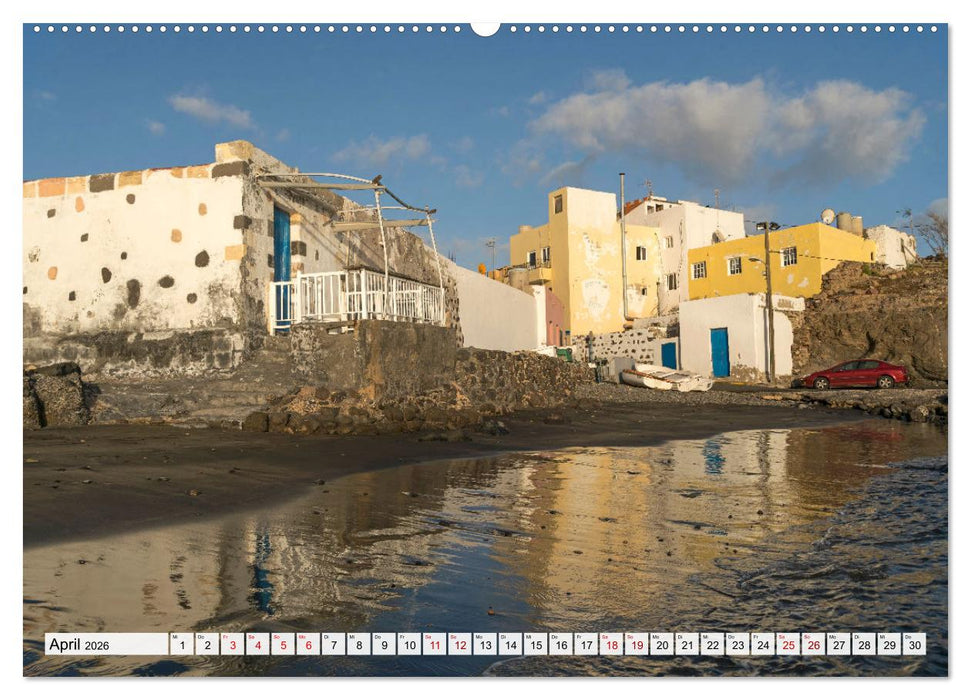971x700 pixels.
Task: Pick red-marked day 5 on the calendar
Action: [x=283, y=644]
